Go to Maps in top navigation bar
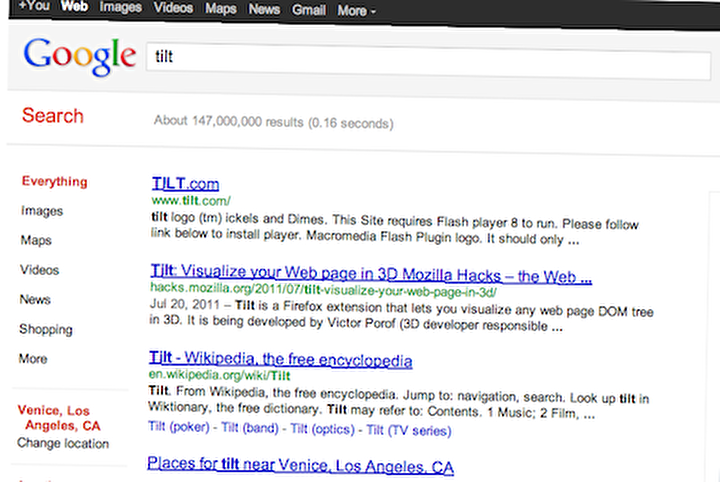The height and width of the screenshot is (482, 720). coord(221,9)
